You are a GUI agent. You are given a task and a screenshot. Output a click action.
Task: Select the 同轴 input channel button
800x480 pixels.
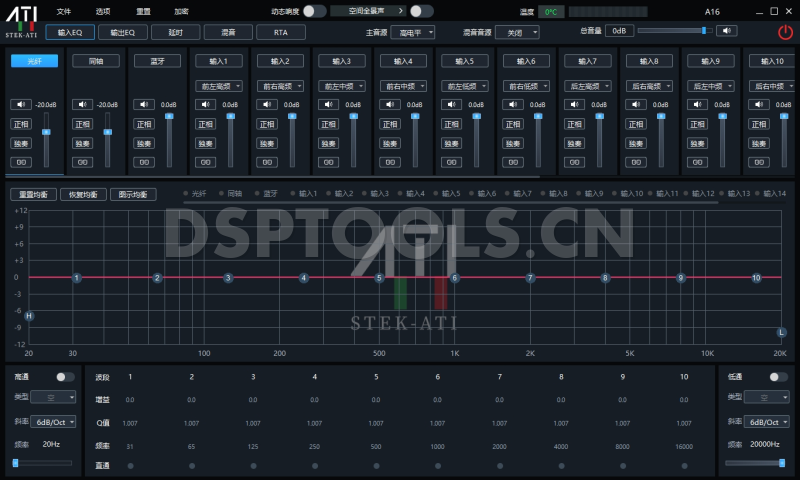point(96,61)
